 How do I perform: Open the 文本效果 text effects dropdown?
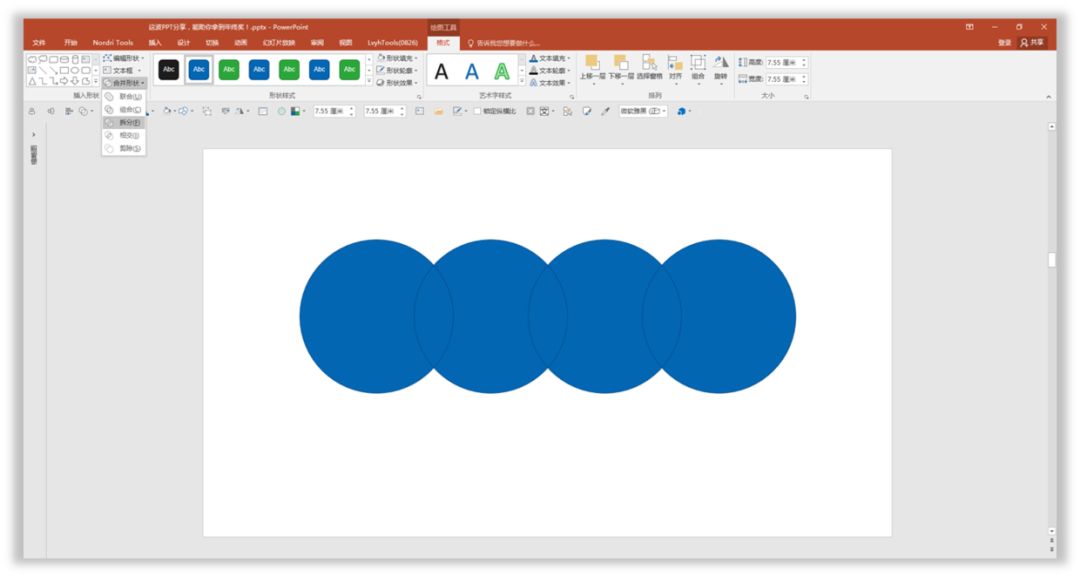(550, 83)
